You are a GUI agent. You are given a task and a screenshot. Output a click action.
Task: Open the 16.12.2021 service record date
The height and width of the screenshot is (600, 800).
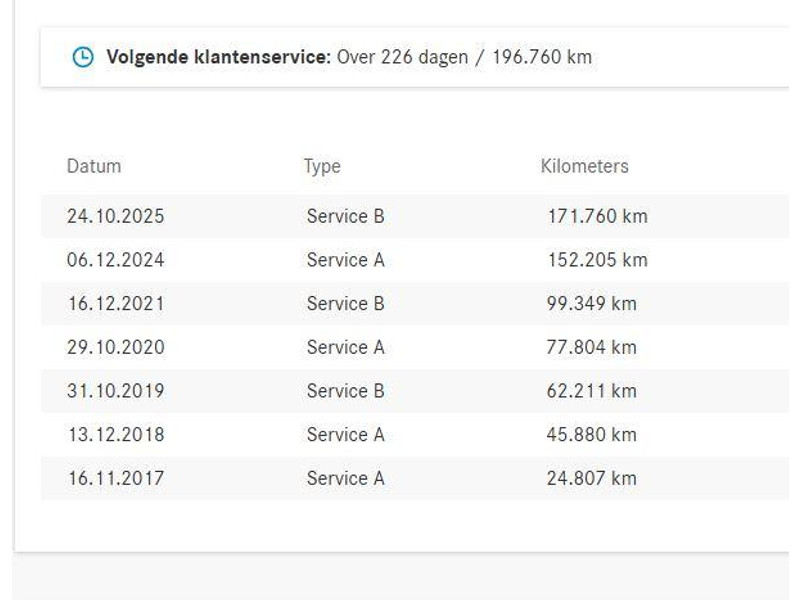tap(116, 303)
